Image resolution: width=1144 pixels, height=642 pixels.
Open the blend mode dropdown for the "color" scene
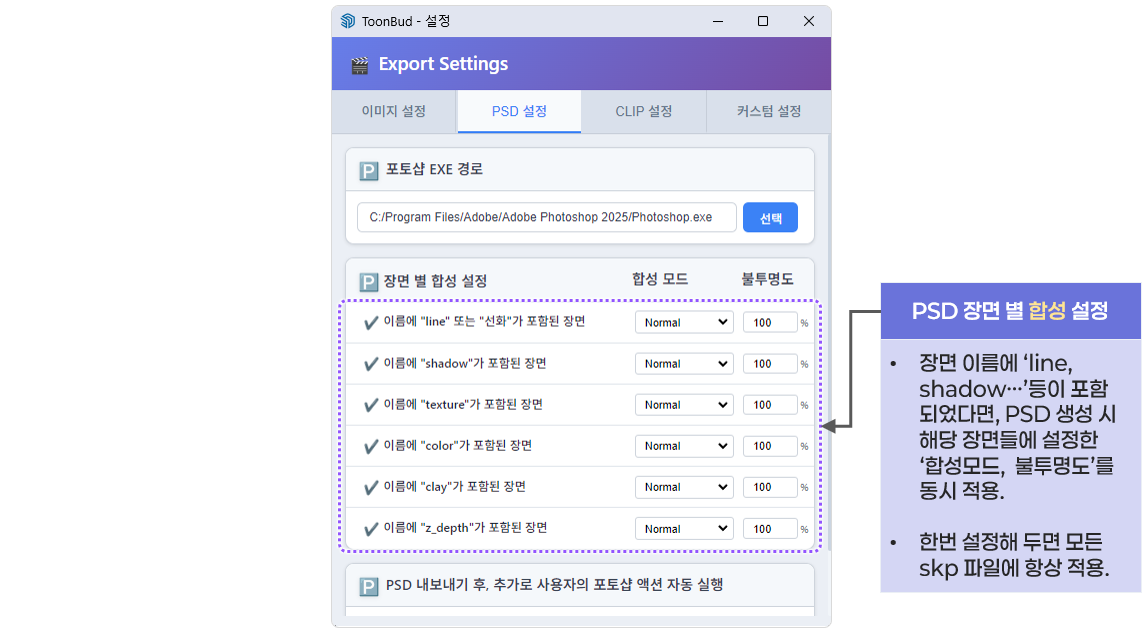684,446
